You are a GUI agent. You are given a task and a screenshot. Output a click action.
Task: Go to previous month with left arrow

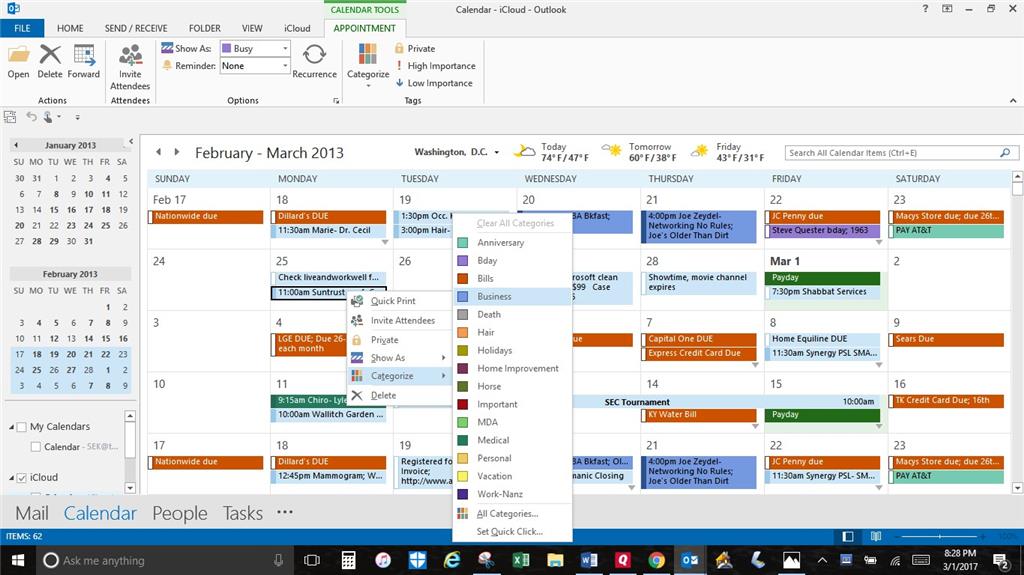tap(158, 152)
